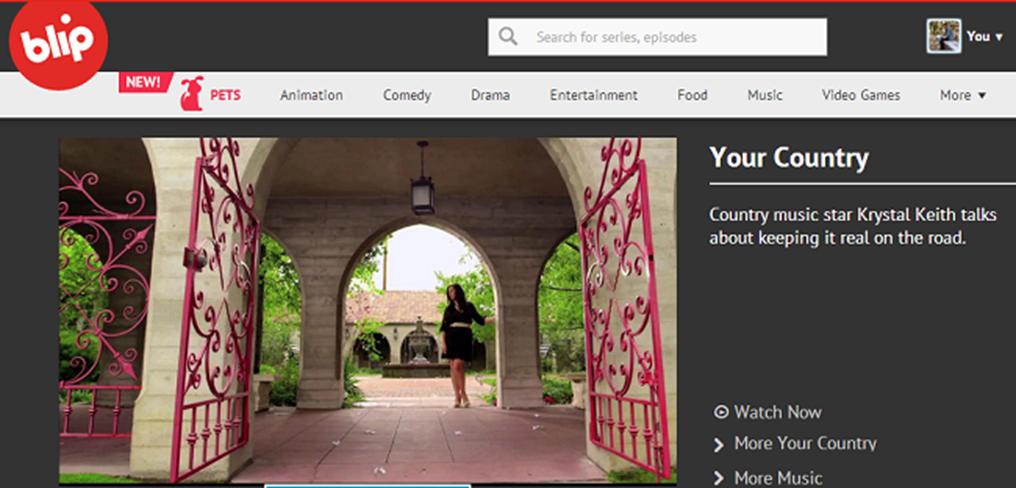Click the user avatar picture
The image size is (1016, 488).
coord(943,36)
